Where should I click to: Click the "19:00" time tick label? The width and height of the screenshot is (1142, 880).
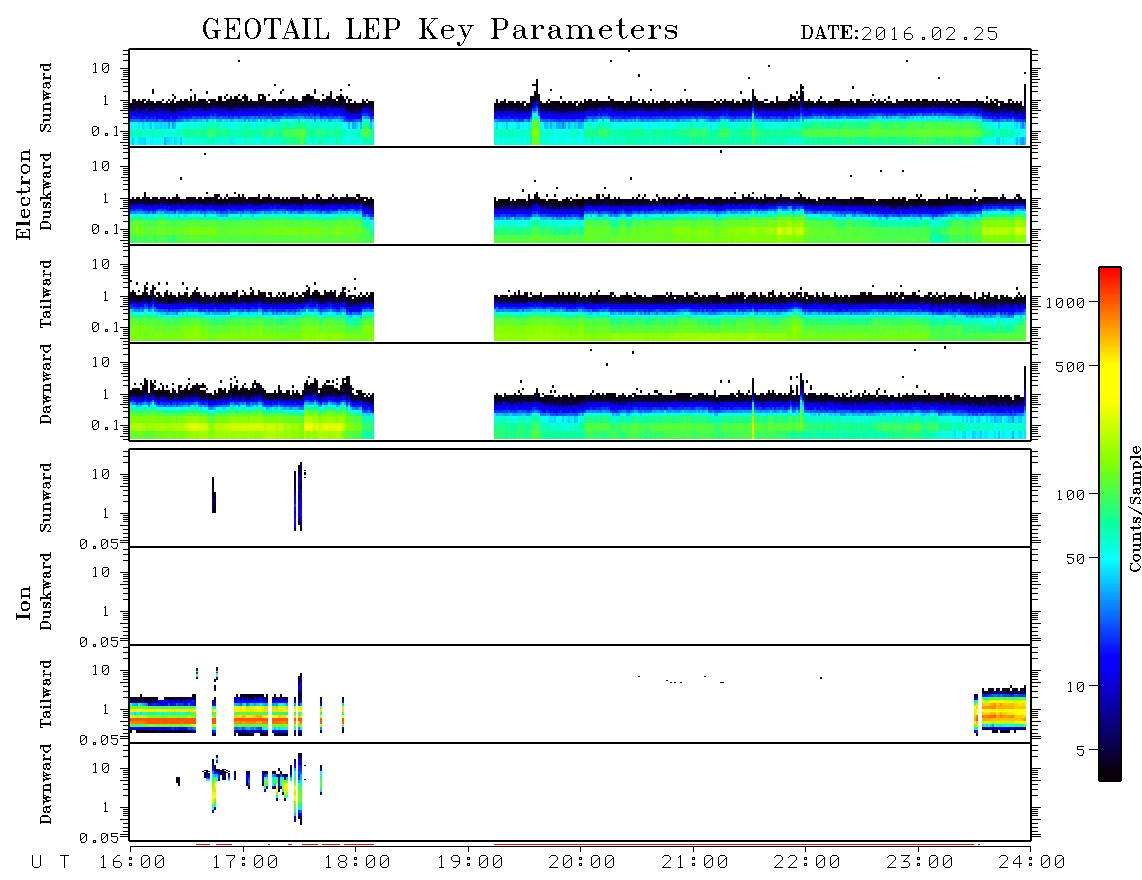pyautogui.click(x=470, y=863)
